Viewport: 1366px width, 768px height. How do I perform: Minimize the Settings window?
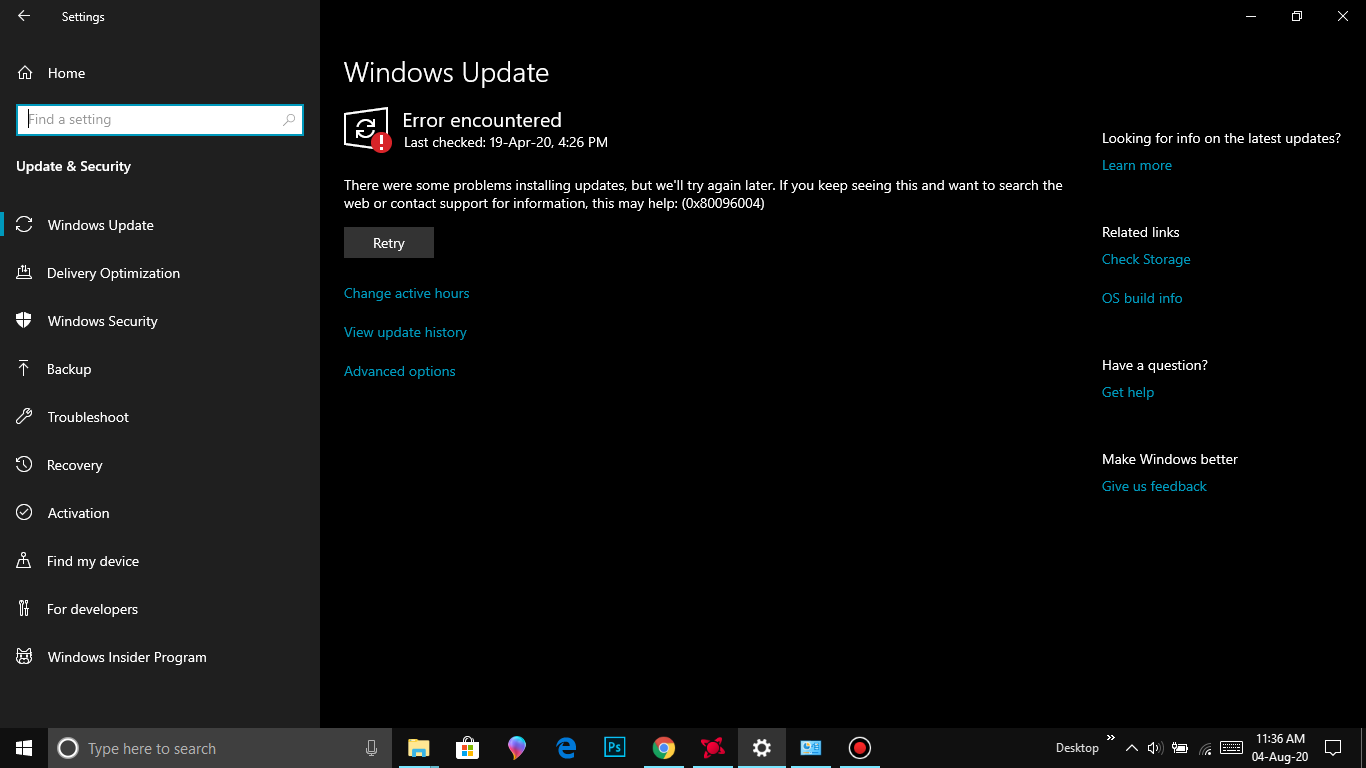(x=1251, y=16)
